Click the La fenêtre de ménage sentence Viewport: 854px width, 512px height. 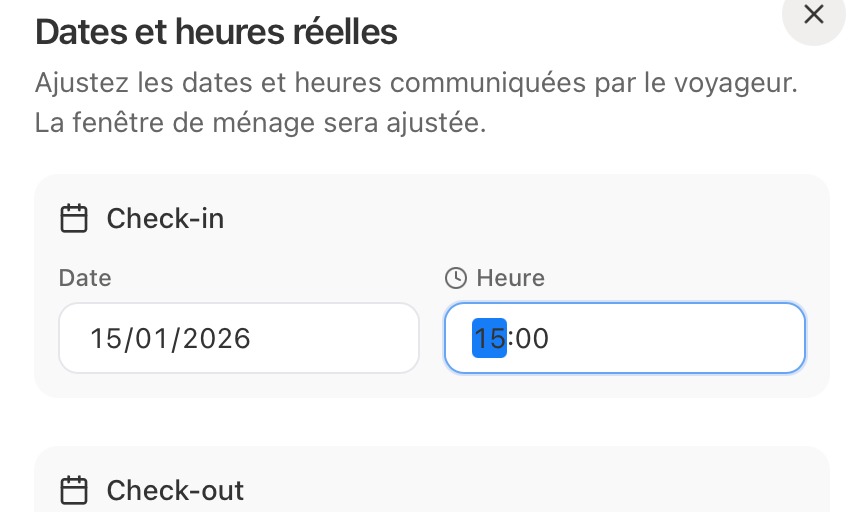(260, 125)
